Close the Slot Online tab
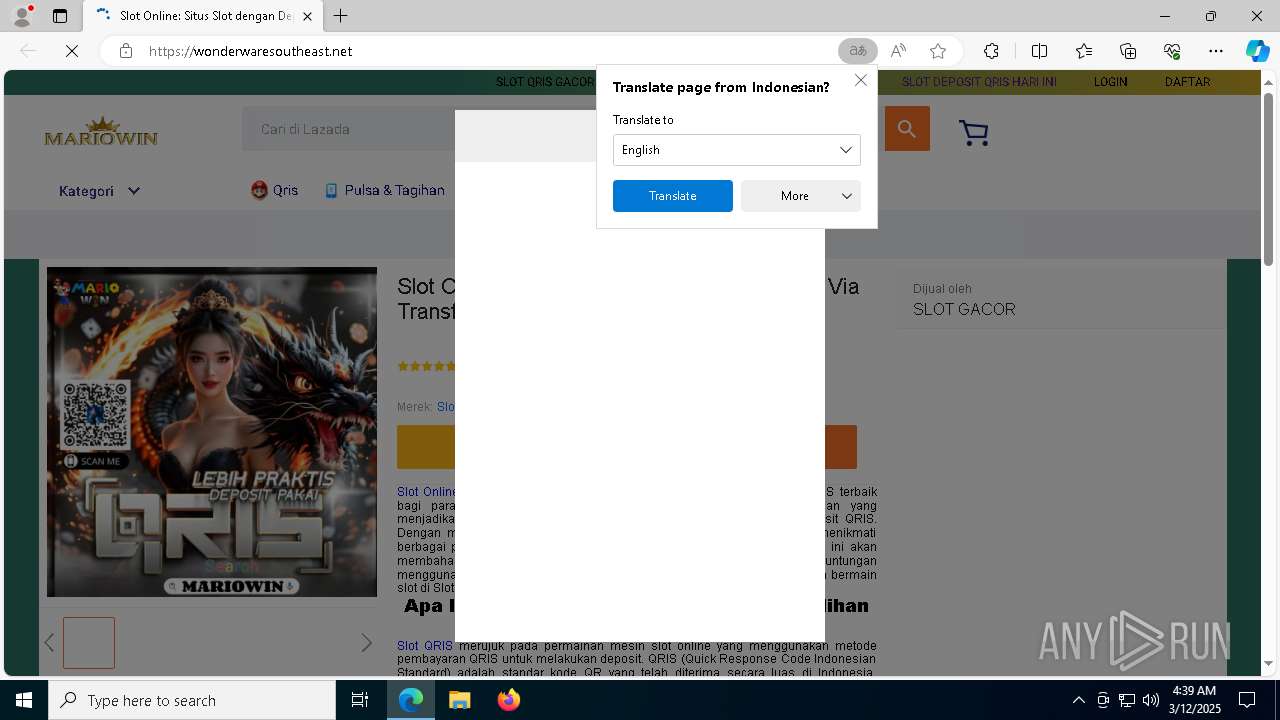Image resolution: width=1280 pixels, height=720 pixels. tap(307, 16)
